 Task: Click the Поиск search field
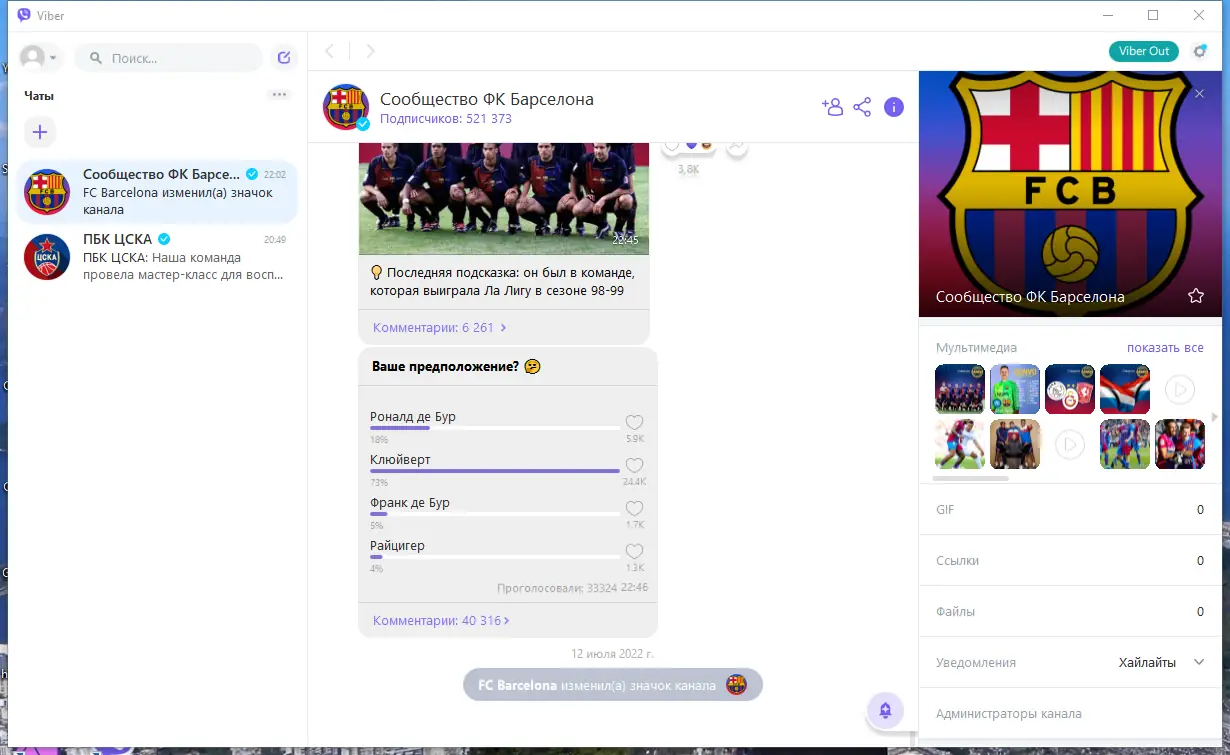[168, 57]
